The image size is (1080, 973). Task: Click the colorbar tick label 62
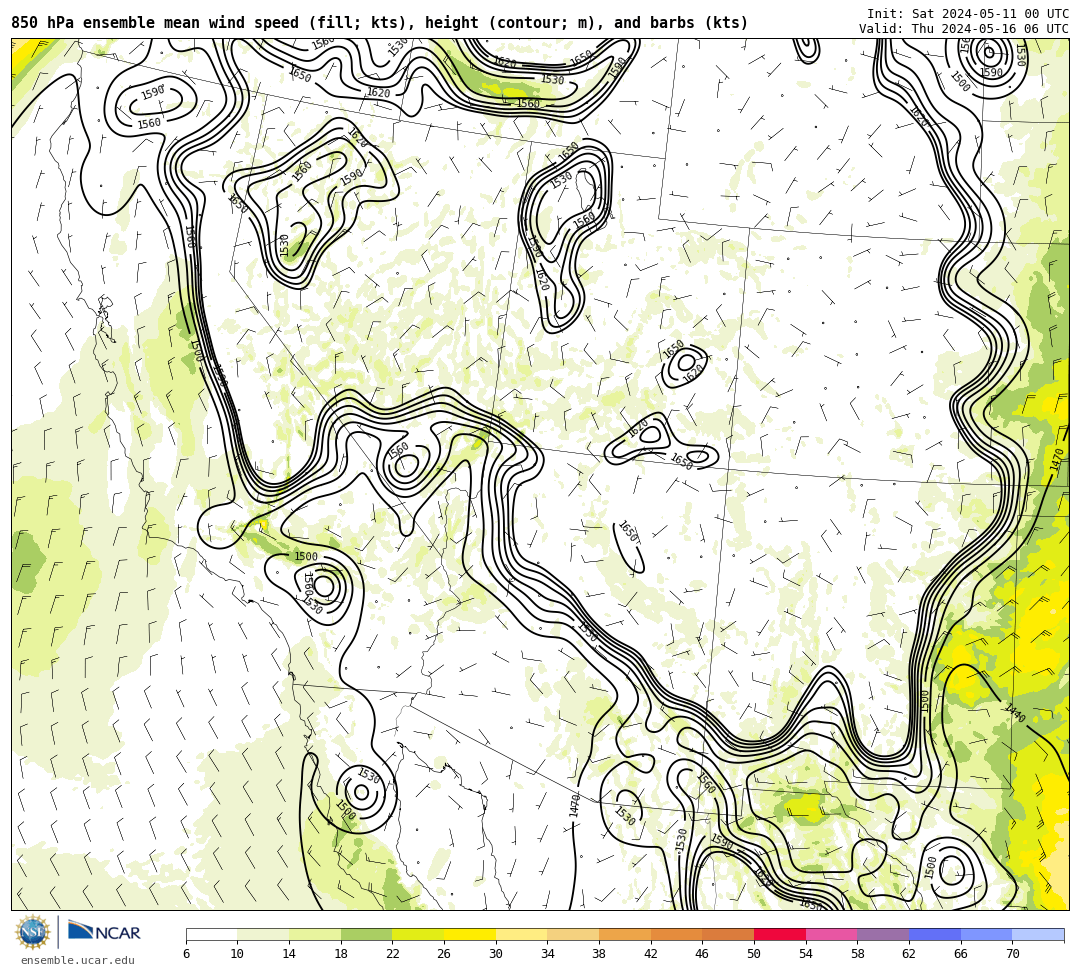[909, 954]
